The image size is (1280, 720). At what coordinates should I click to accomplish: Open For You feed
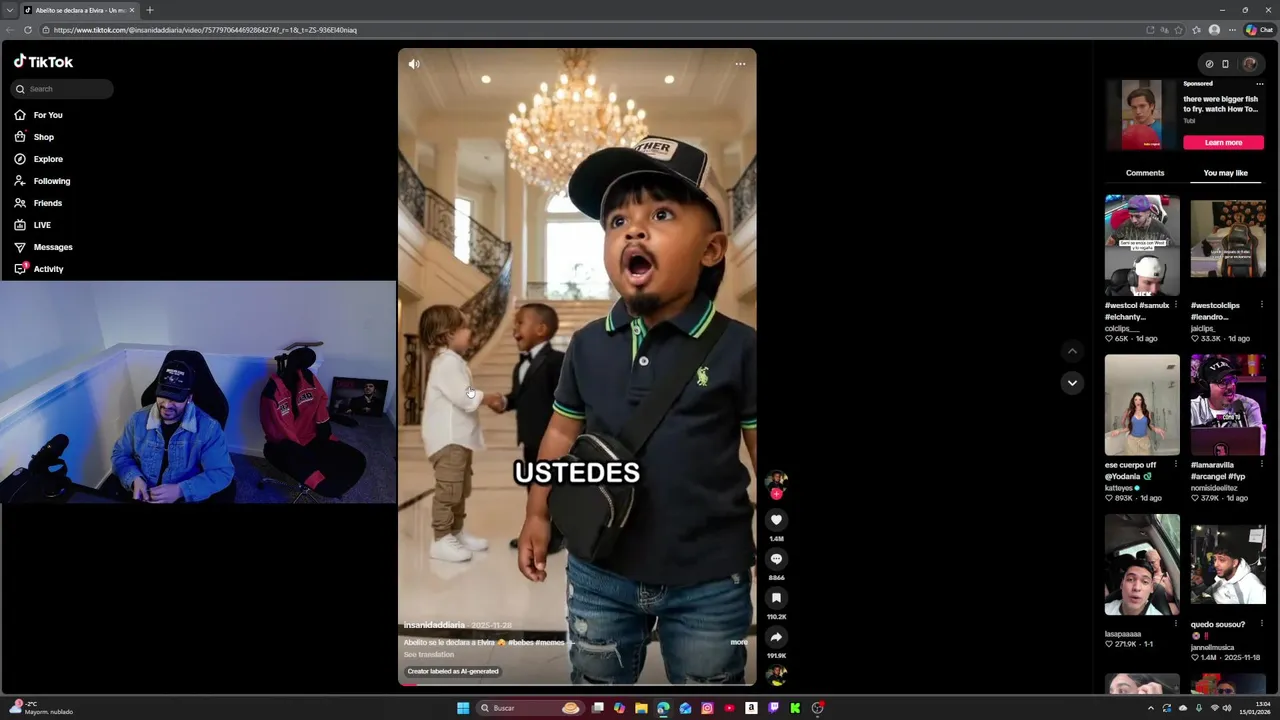[48, 115]
